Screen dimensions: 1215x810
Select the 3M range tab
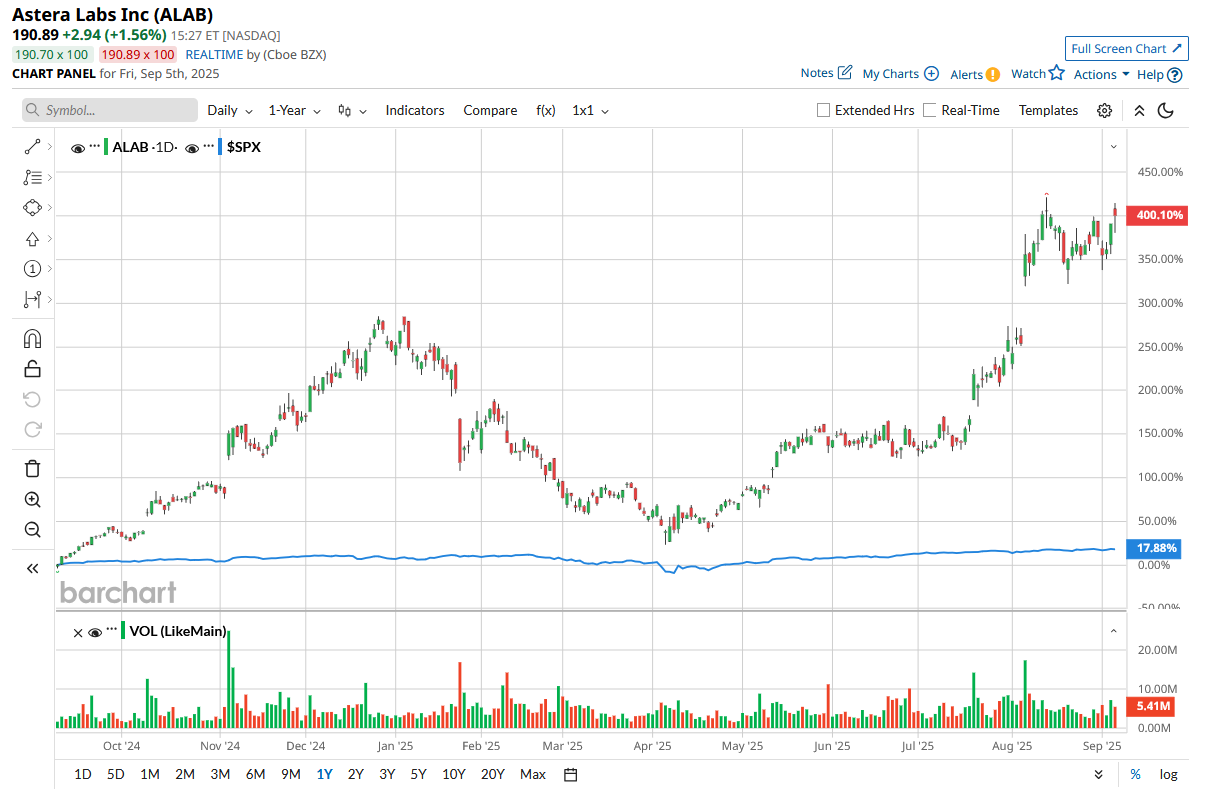pos(220,775)
